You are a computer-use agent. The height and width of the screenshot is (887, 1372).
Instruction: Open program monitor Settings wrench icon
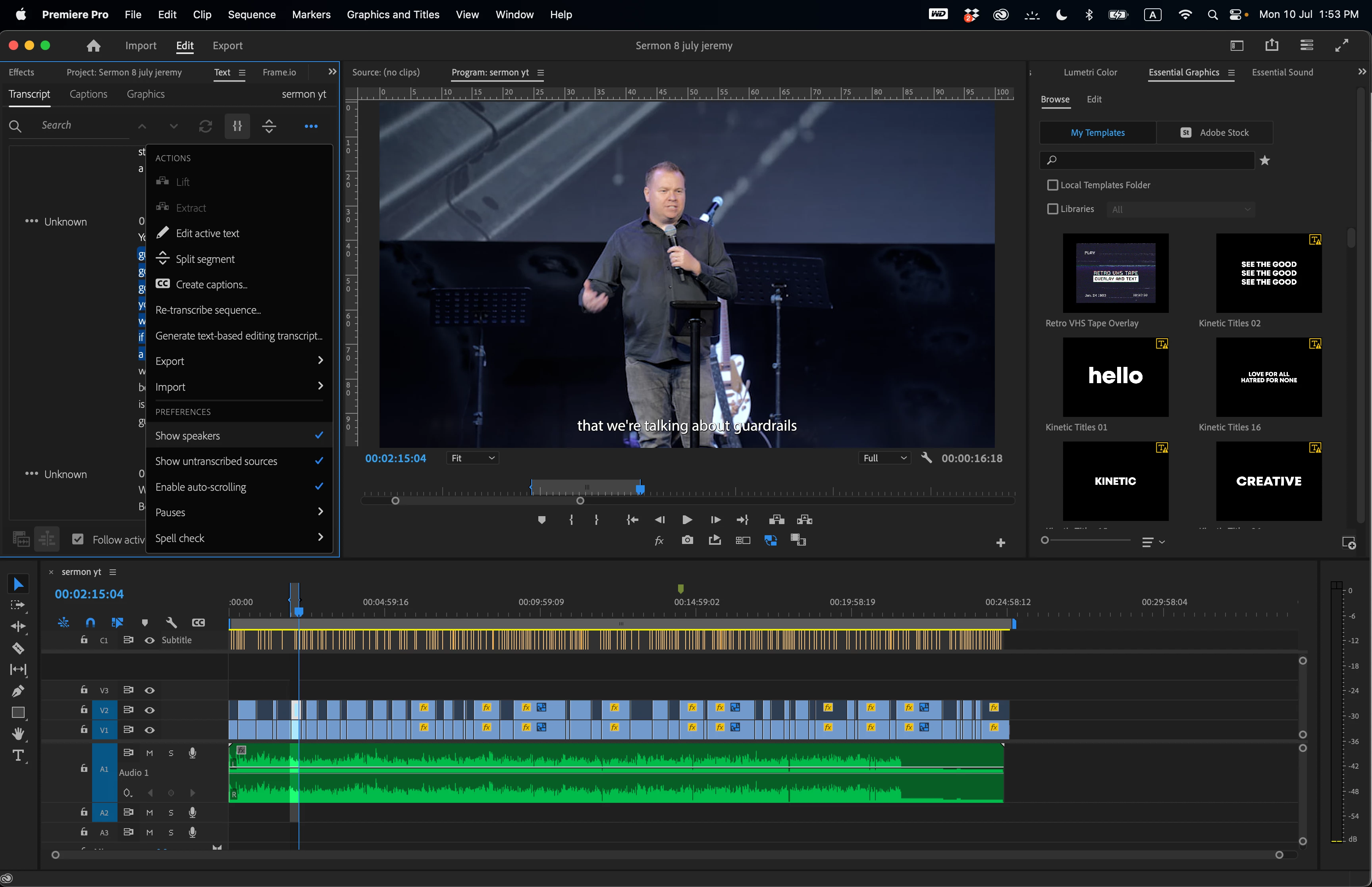(x=926, y=458)
